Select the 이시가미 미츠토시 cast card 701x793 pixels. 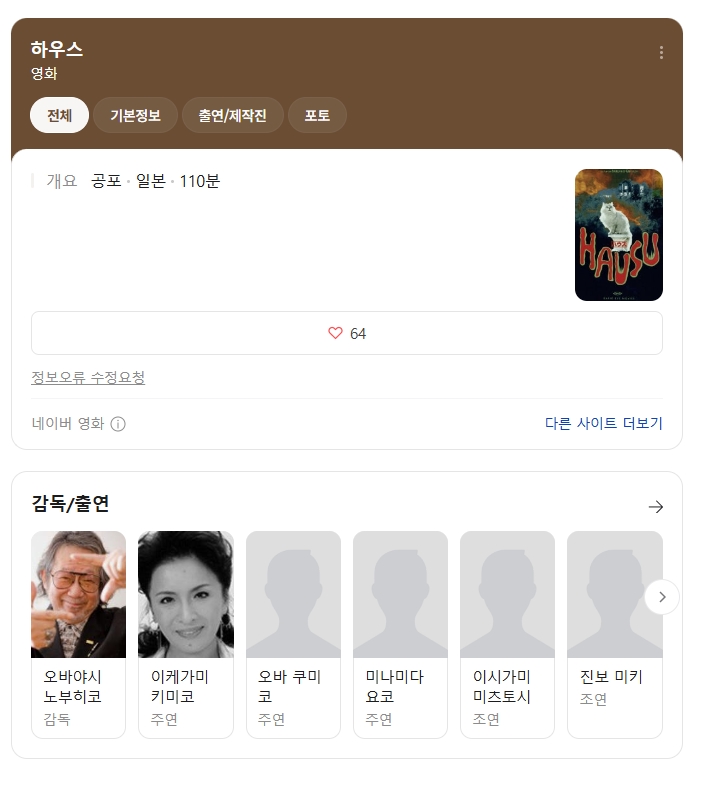(507, 634)
